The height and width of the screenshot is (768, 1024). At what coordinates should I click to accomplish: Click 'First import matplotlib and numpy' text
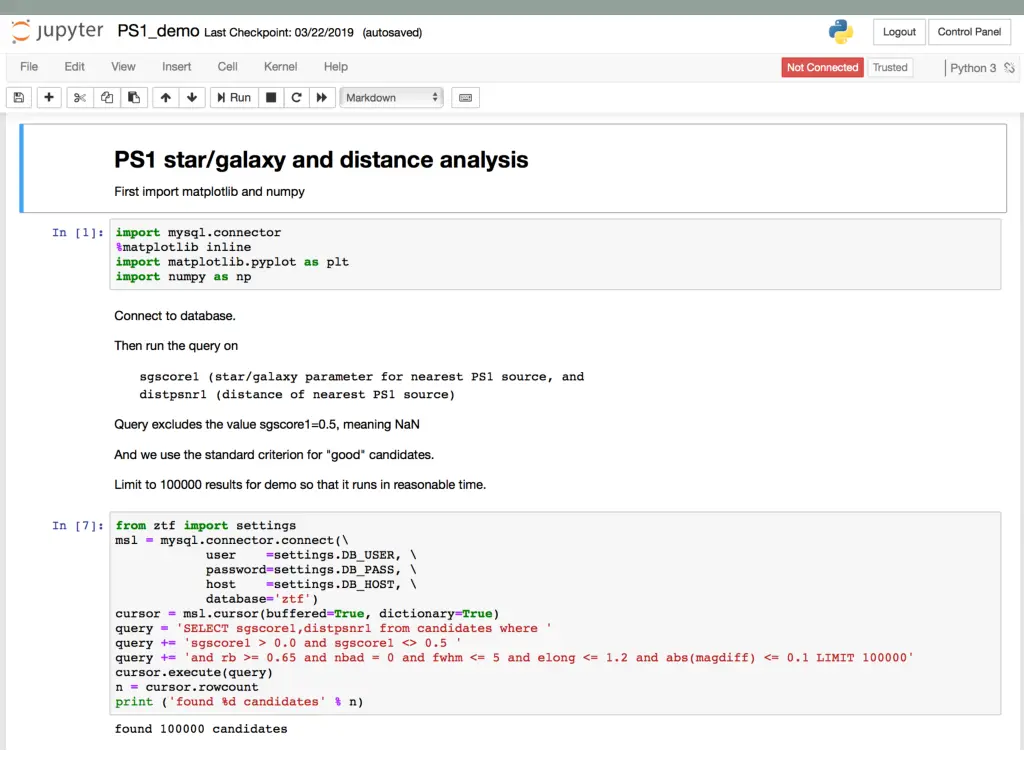[210, 192]
